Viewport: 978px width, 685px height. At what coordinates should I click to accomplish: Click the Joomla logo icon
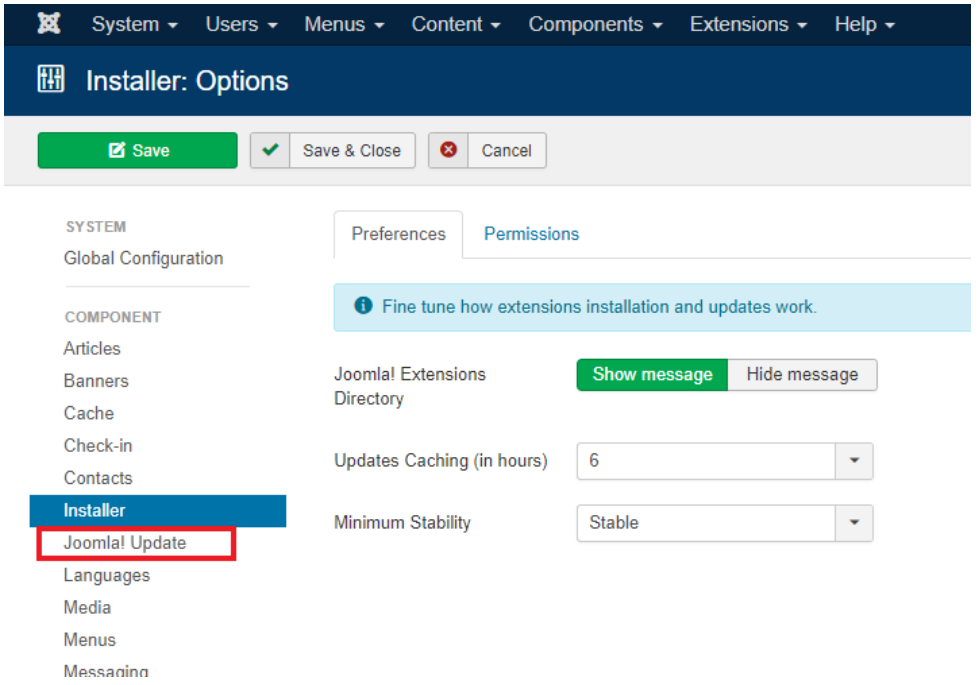pos(49,24)
